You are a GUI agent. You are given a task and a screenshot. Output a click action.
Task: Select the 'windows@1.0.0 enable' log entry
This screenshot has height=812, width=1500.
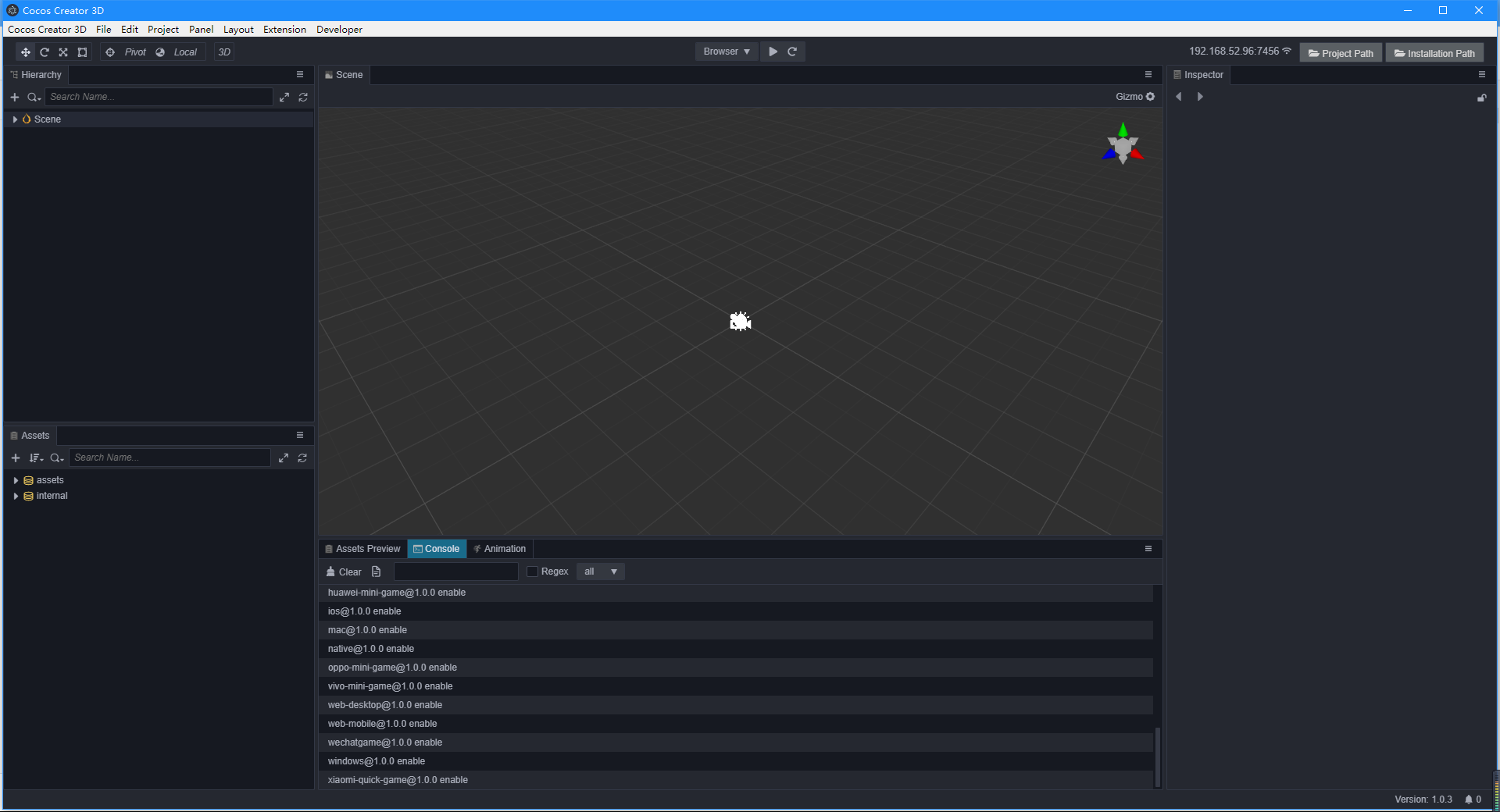pyautogui.click(x=736, y=761)
